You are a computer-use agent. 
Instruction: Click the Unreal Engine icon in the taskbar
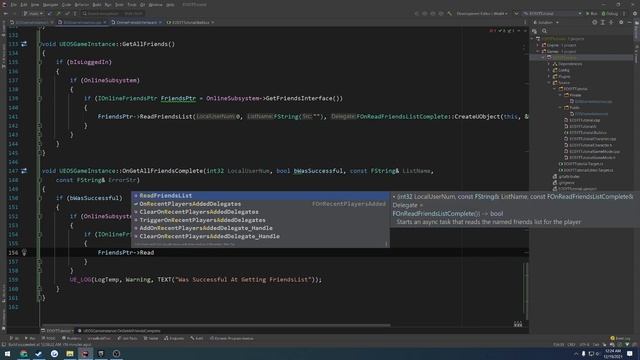[116, 353]
